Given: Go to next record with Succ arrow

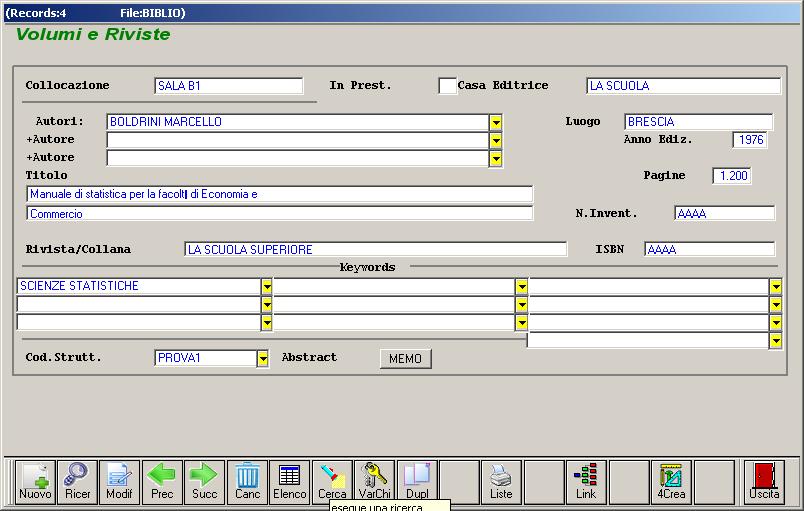Looking at the screenshot, I should [x=205, y=482].
